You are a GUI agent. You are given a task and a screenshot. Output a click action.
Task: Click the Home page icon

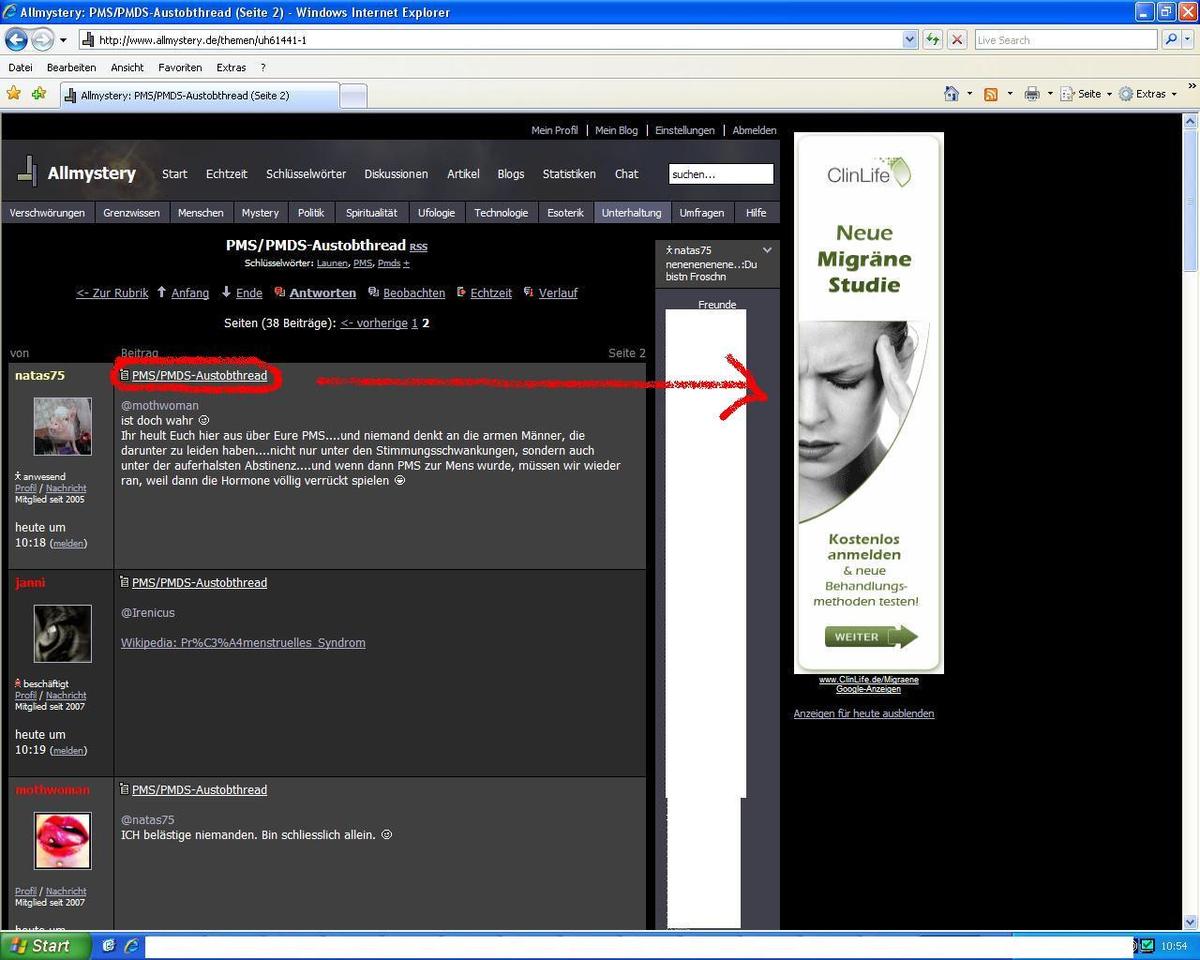coord(951,93)
